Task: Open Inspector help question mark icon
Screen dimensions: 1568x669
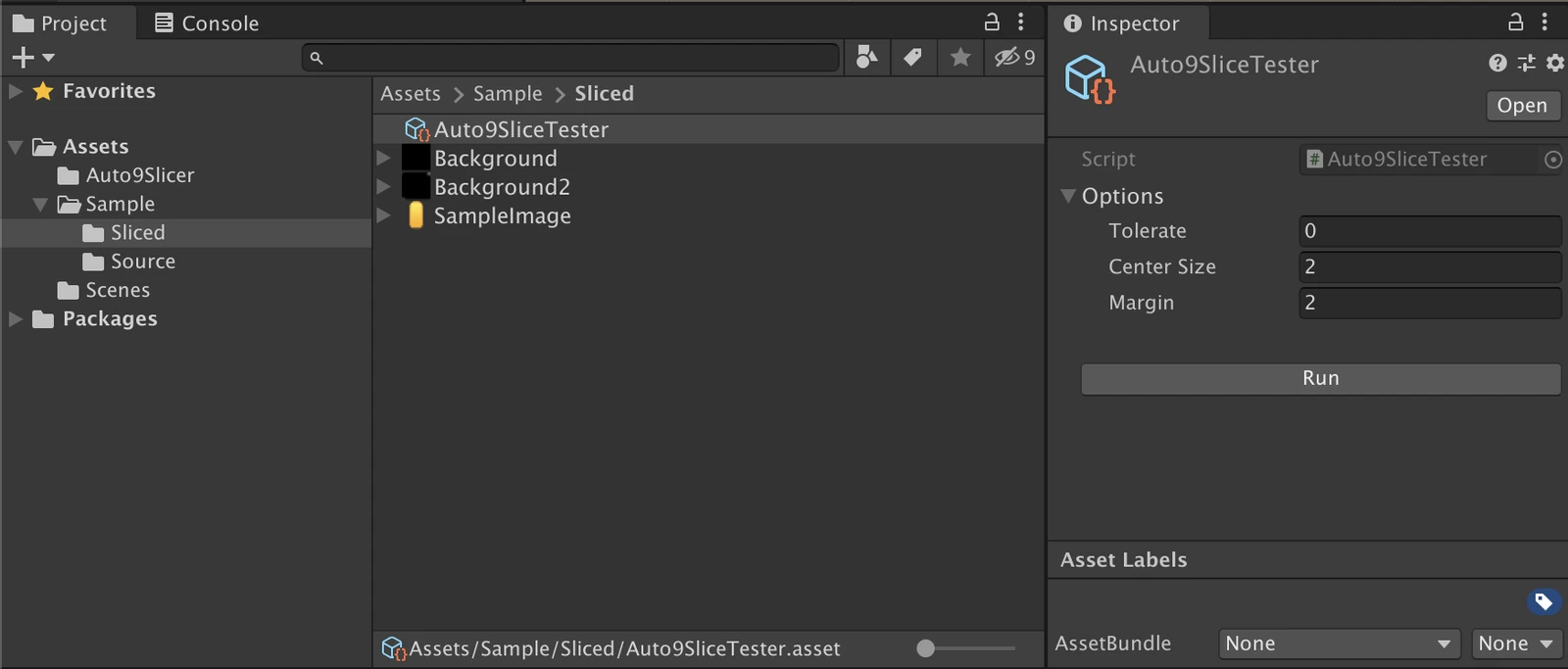Action: pyautogui.click(x=1497, y=64)
